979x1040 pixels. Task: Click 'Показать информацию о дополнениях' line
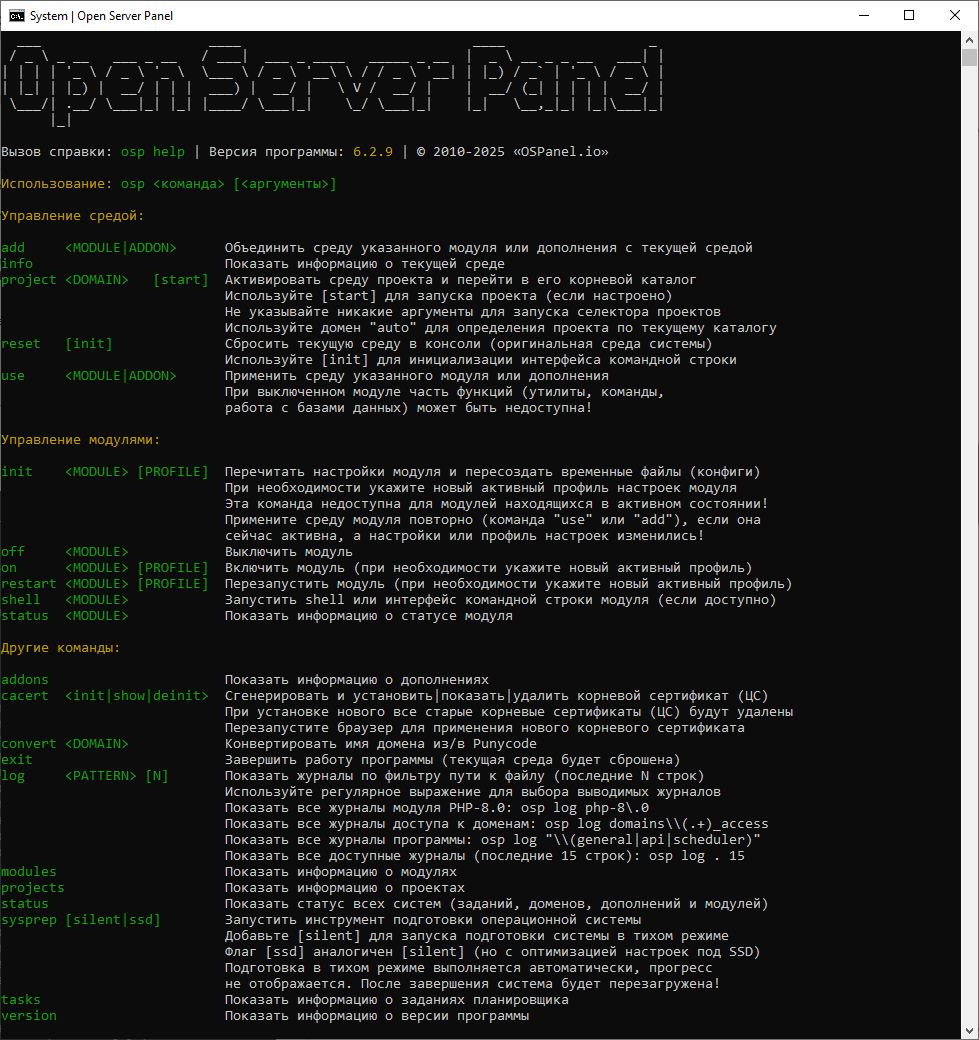coord(357,680)
